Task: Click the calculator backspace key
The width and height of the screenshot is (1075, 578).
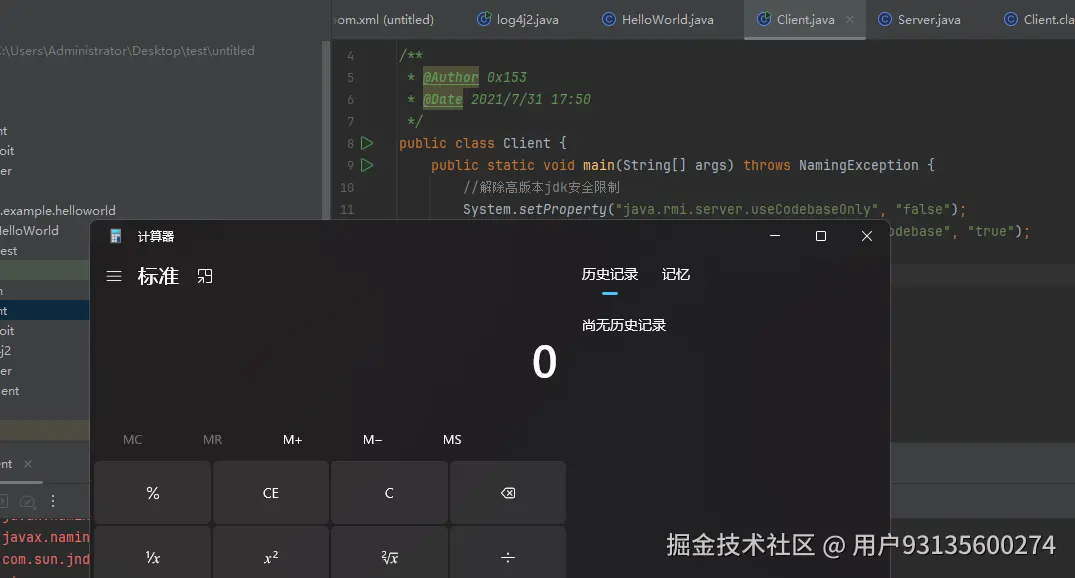Action: (508, 493)
